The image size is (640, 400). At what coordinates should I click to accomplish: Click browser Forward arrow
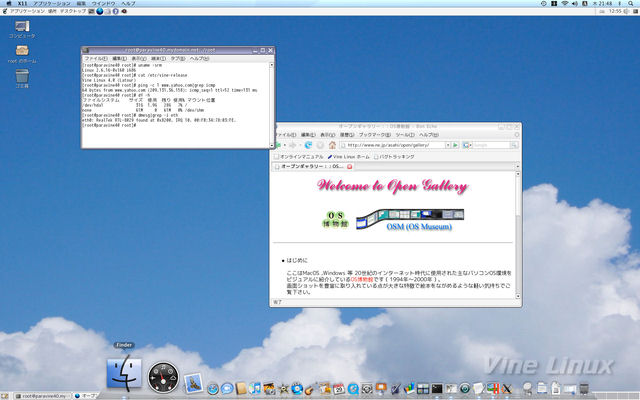(293, 145)
